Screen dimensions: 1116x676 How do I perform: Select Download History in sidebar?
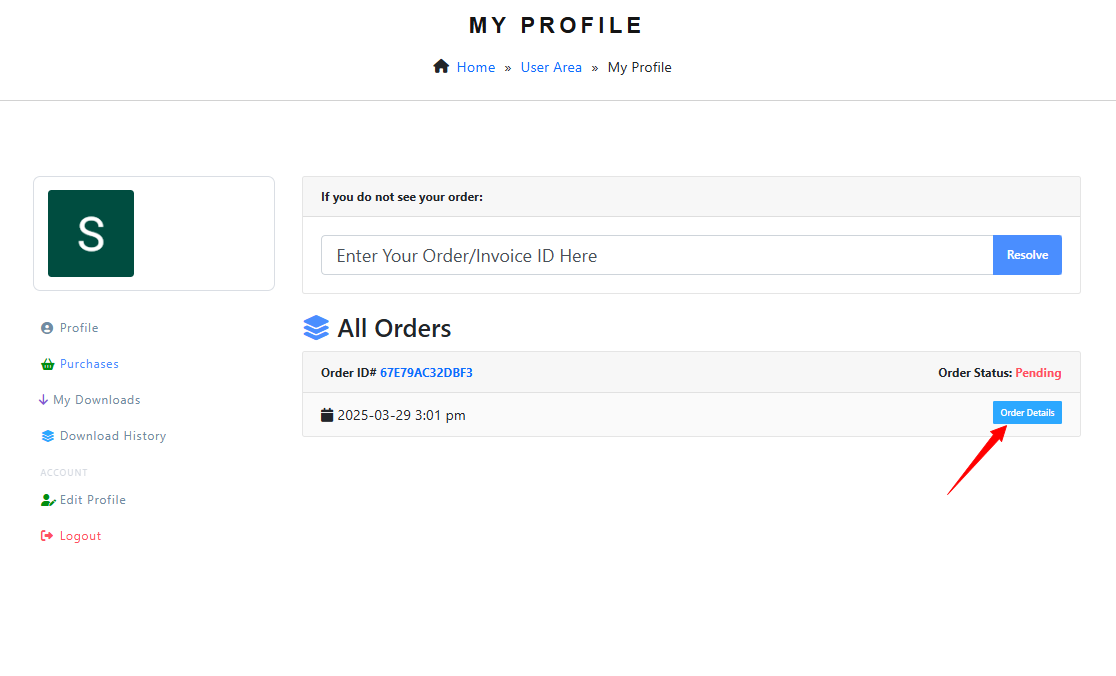click(113, 436)
